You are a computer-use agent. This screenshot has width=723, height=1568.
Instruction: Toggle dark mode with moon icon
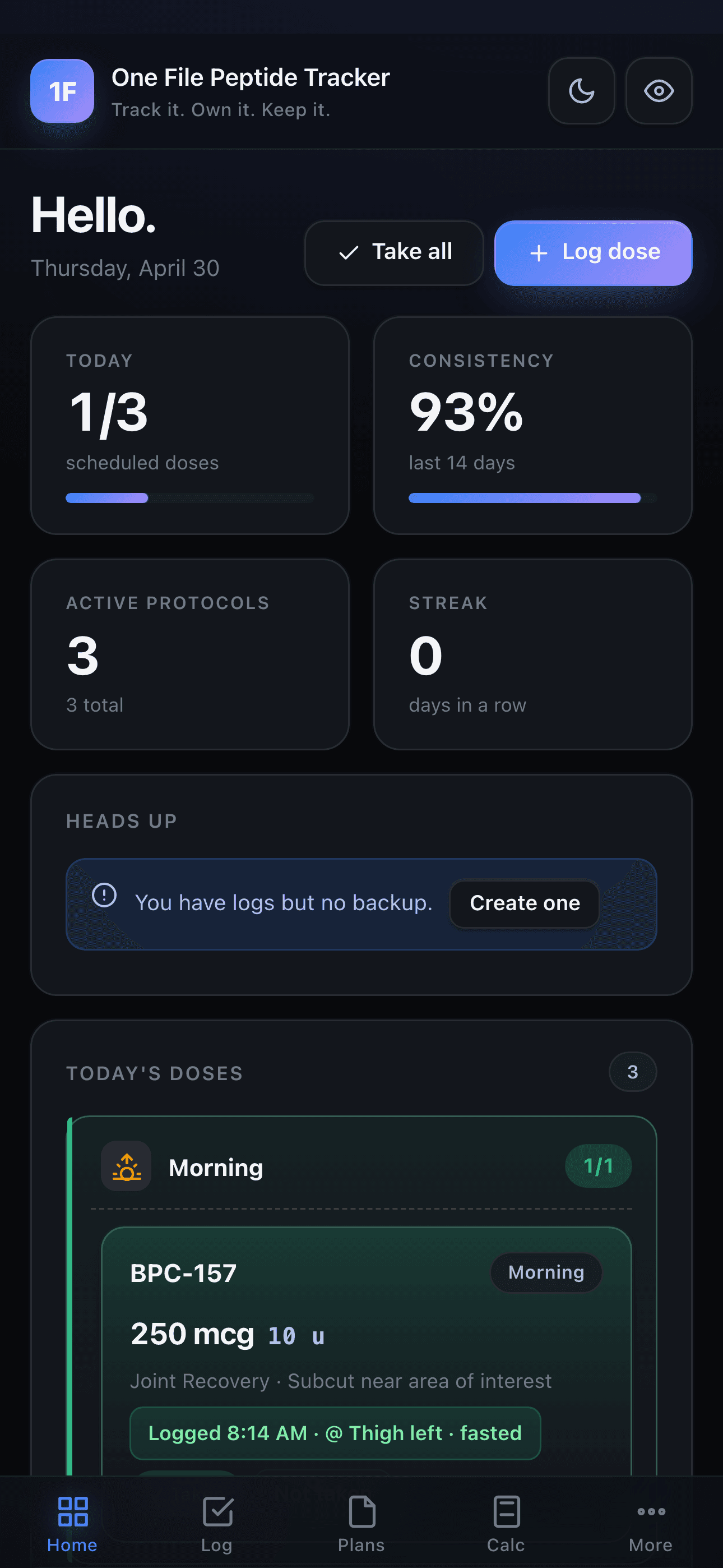point(581,91)
